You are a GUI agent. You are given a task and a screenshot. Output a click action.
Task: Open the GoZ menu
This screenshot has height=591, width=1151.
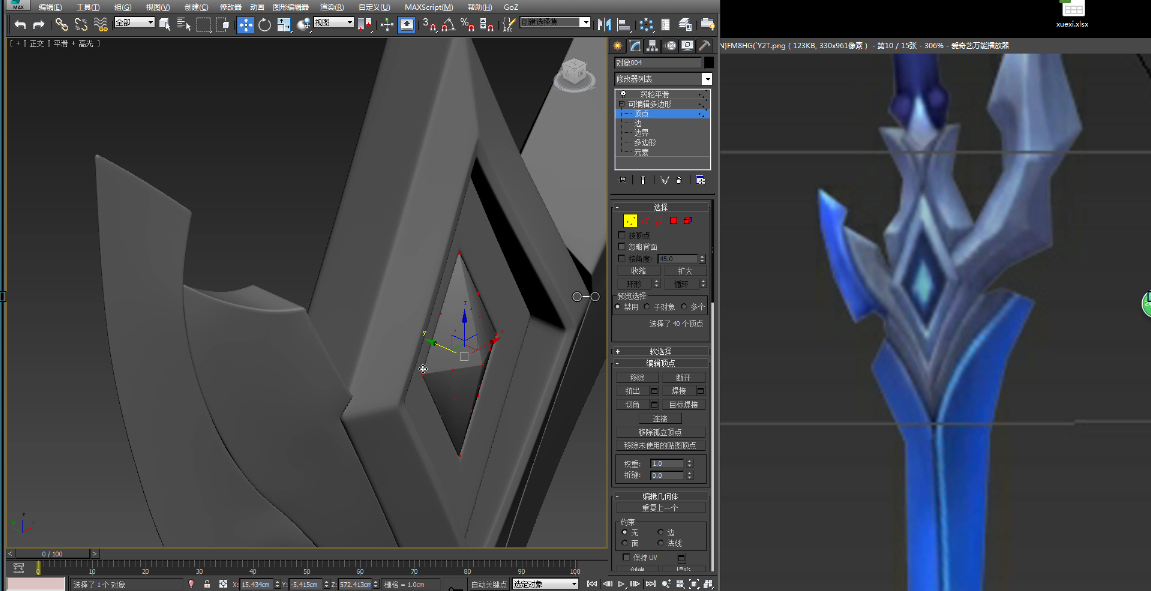[511, 7]
